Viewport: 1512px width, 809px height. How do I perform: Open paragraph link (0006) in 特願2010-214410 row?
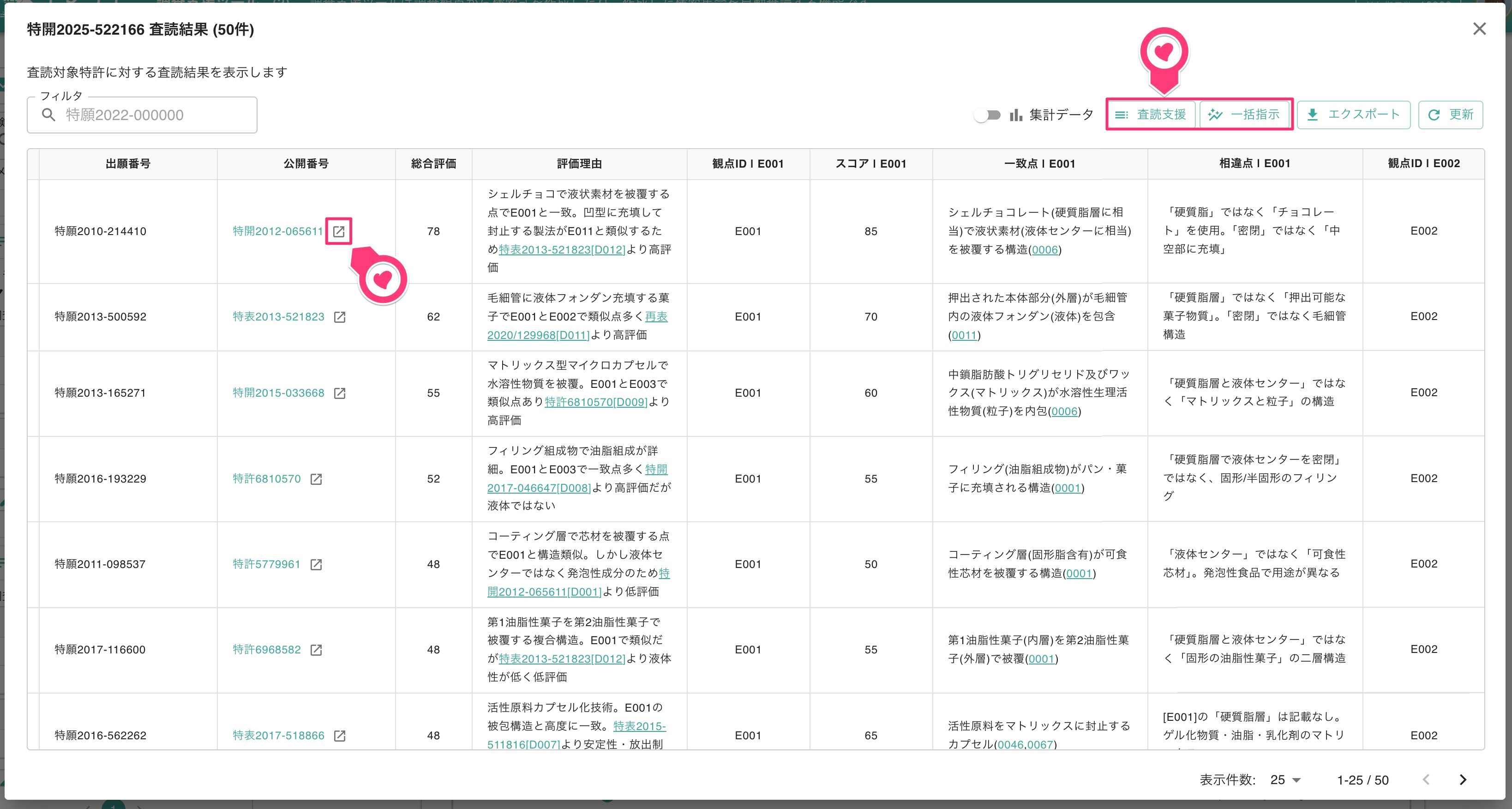coord(1045,249)
